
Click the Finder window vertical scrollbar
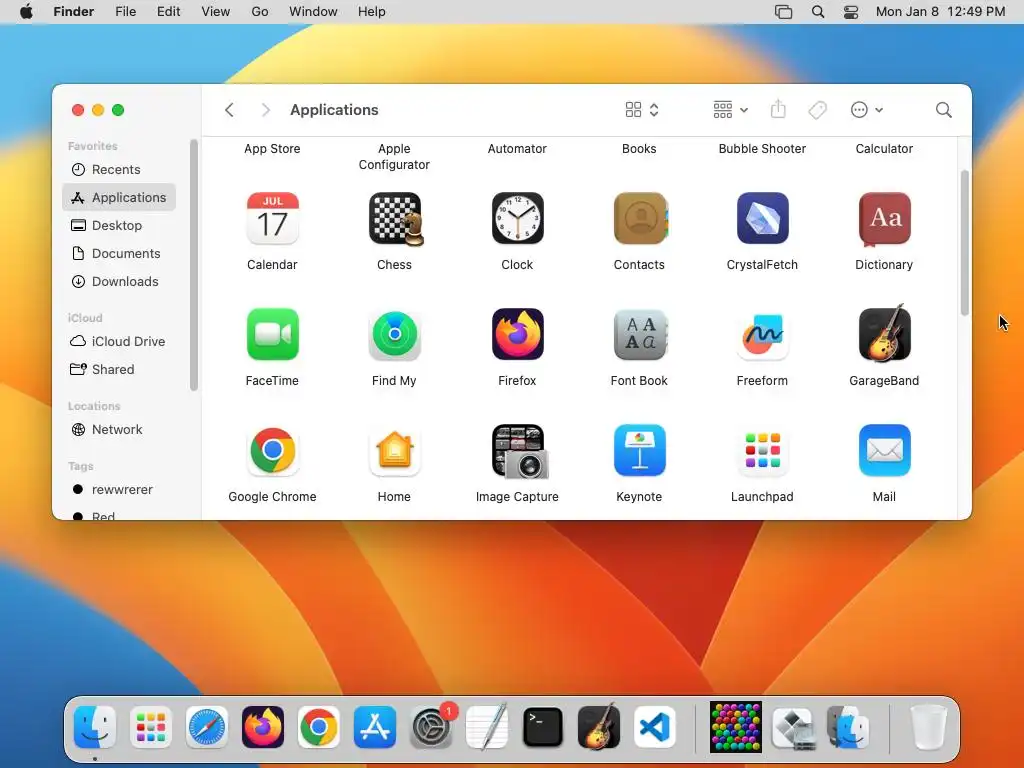tap(965, 243)
